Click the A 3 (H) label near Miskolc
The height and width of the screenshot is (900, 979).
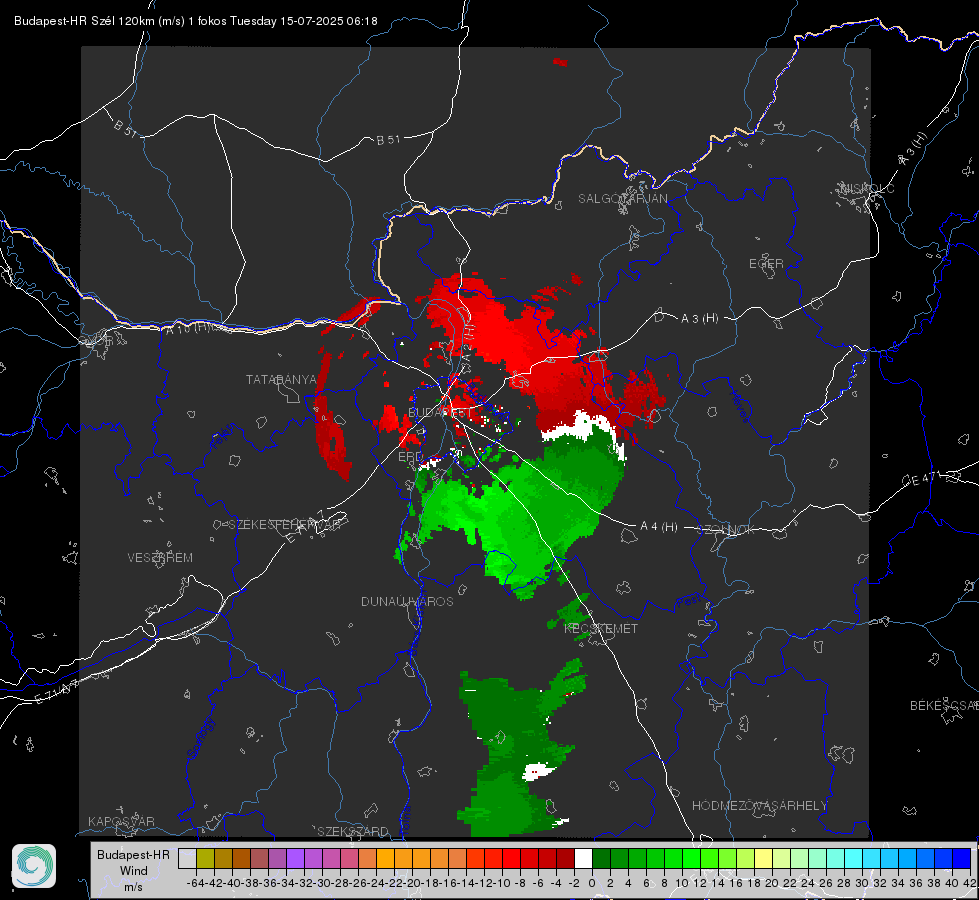(913, 149)
